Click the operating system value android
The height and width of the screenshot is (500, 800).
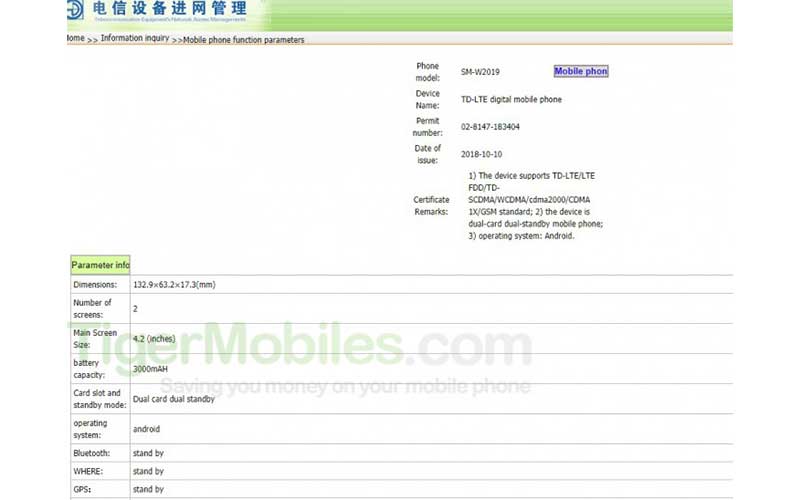pyautogui.click(x=147, y=429)
